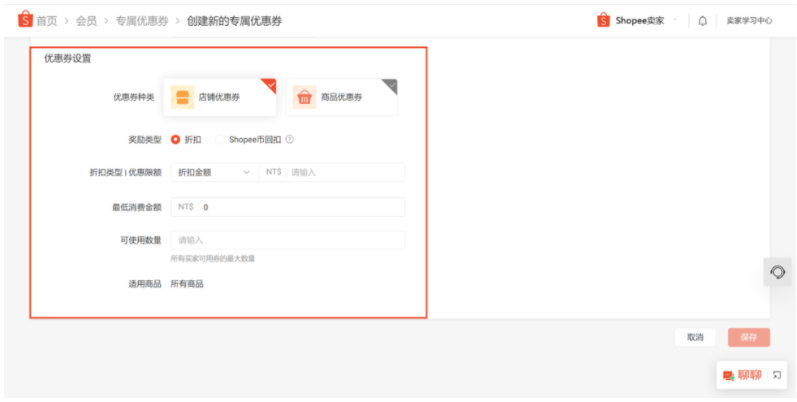Select 商品优惠券 voucher type card

click(342, 97)
